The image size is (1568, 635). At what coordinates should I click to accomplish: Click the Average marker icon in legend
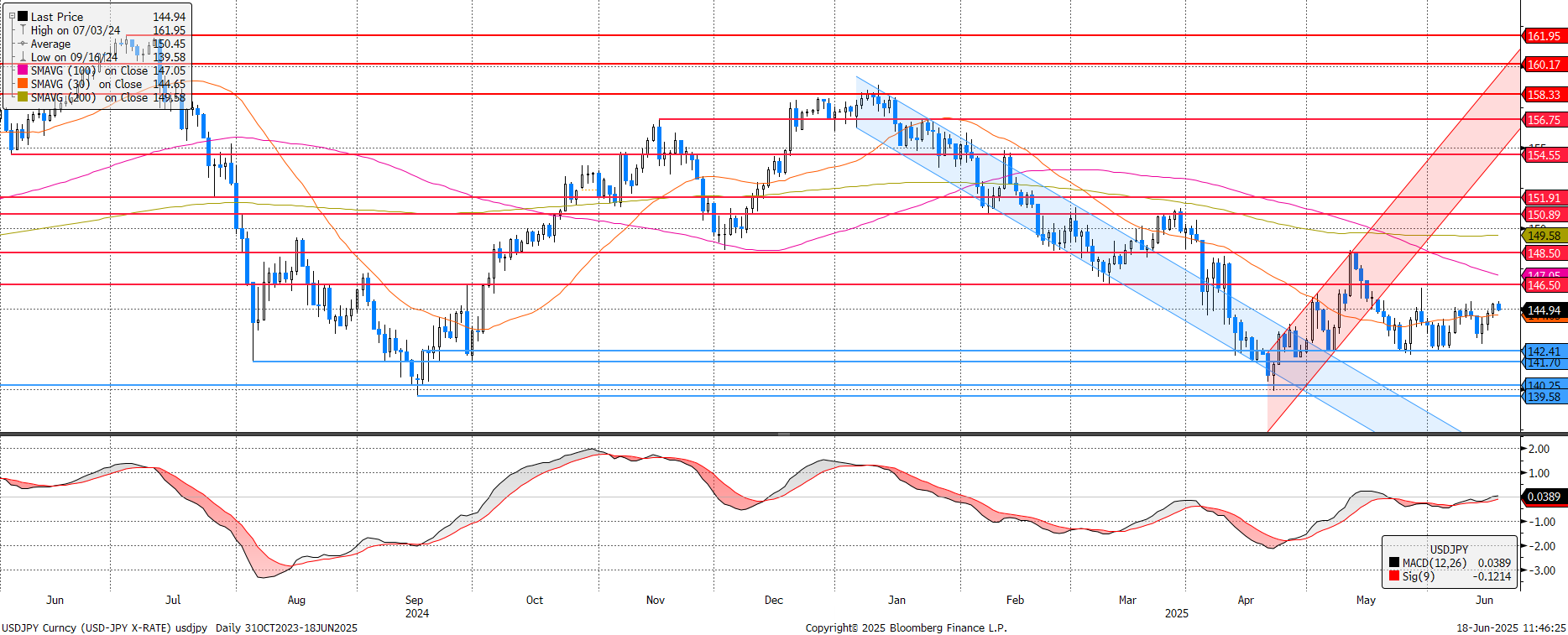click(x=23, y=44)
